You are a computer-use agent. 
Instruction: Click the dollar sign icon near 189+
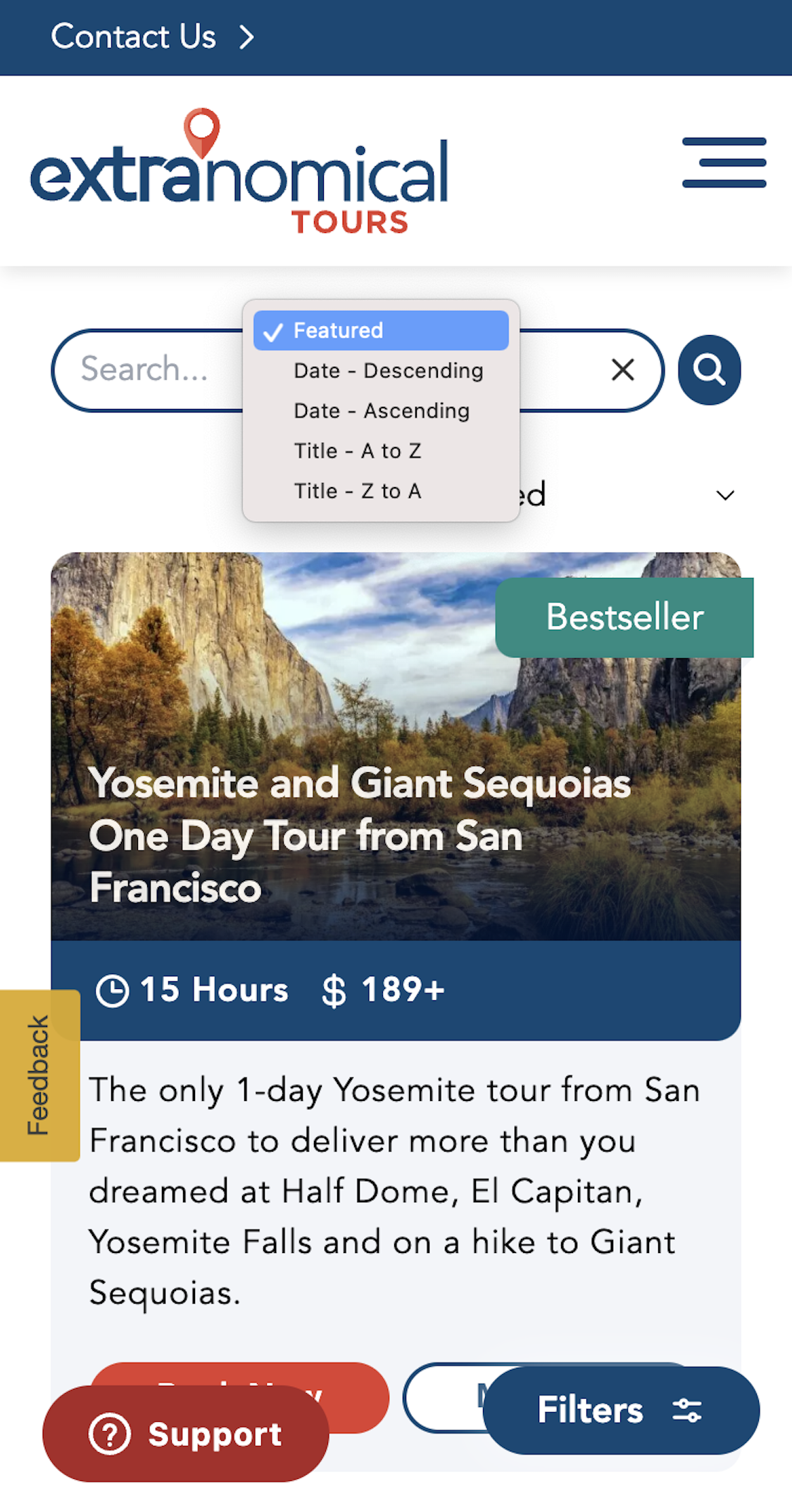[332, 990]
